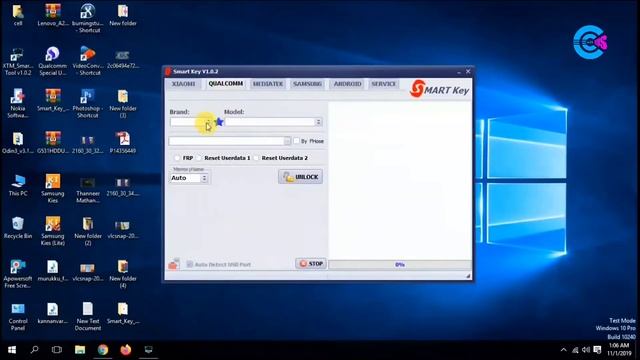Launch the Photoshop shortcut
The height and width of the screenshot is (360, 640).
pyautogui.click(x=87, y=104)
